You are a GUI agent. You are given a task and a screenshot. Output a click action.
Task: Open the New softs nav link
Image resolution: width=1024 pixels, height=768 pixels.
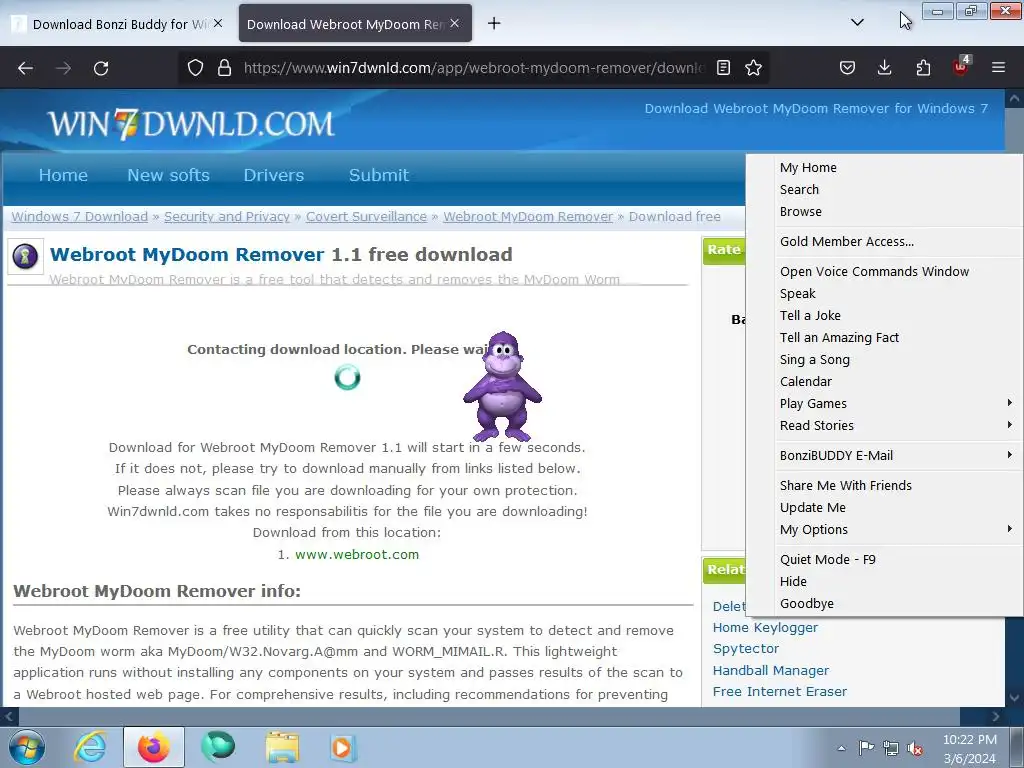click(168, 175)
